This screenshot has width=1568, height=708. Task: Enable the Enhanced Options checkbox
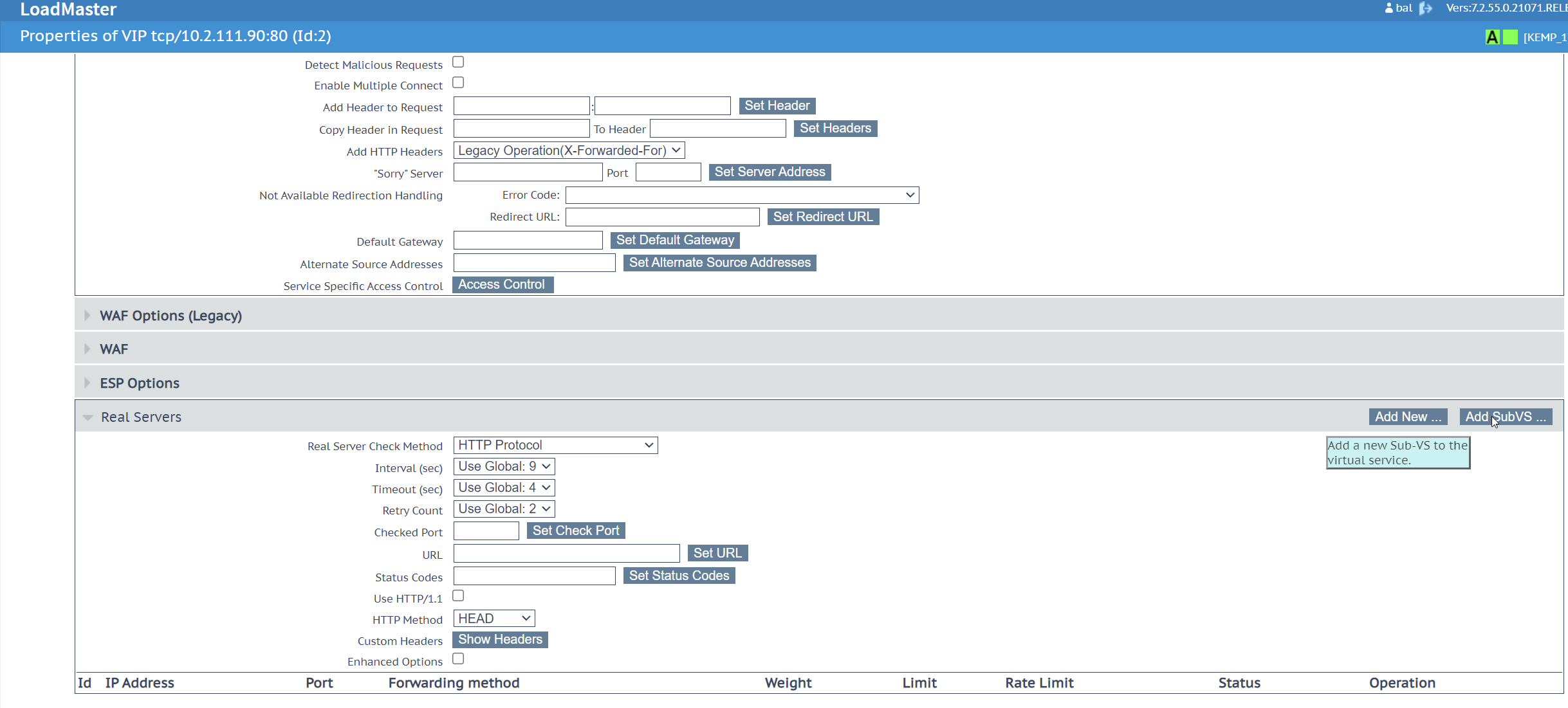click(458, 658)
